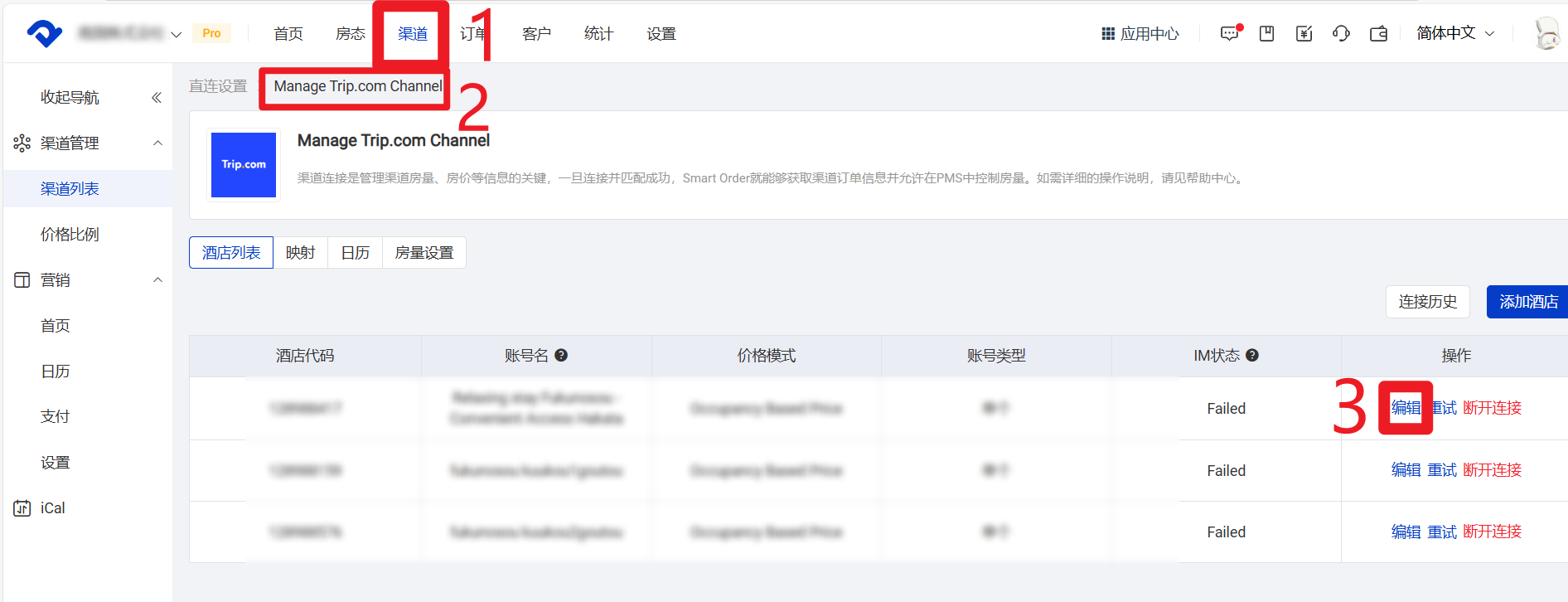Click the help icon next to 账号名
Viewport: 1568px width, 602px height.
(561, 356)
